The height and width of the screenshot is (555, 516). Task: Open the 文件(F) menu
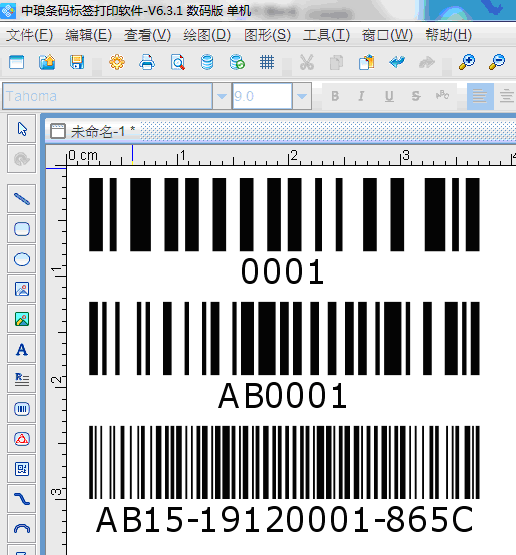(x=29, y=35)
